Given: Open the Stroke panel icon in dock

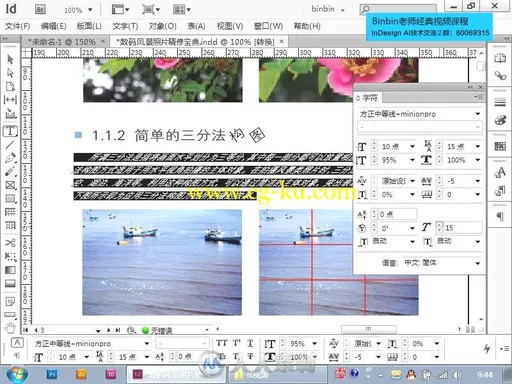Looking at the screenshot, I should pyautogui.click(x=500, y=103).
